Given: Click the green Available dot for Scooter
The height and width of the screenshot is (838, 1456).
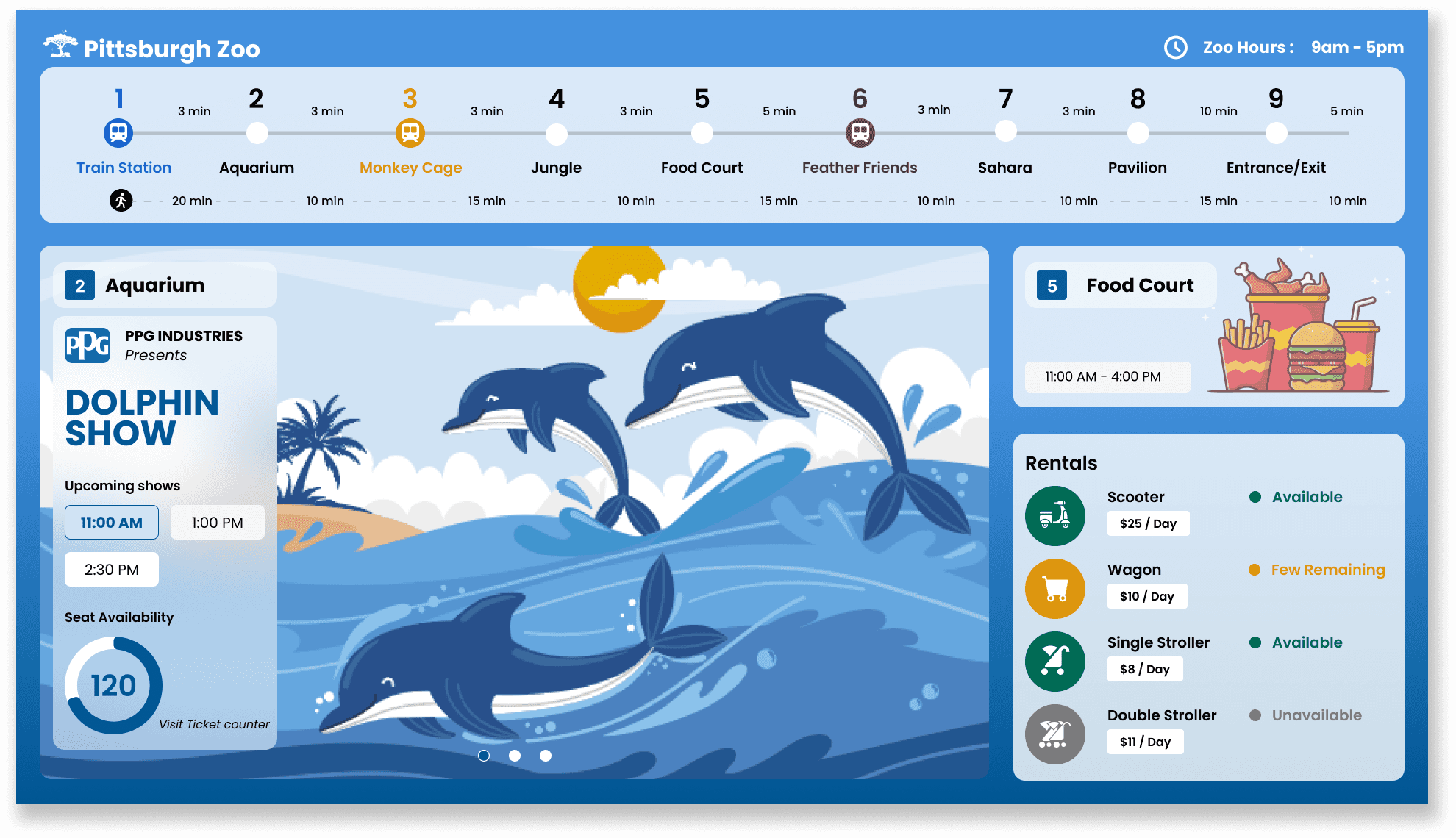Looking at the screenshot, I should click(x=1255, y=497).
